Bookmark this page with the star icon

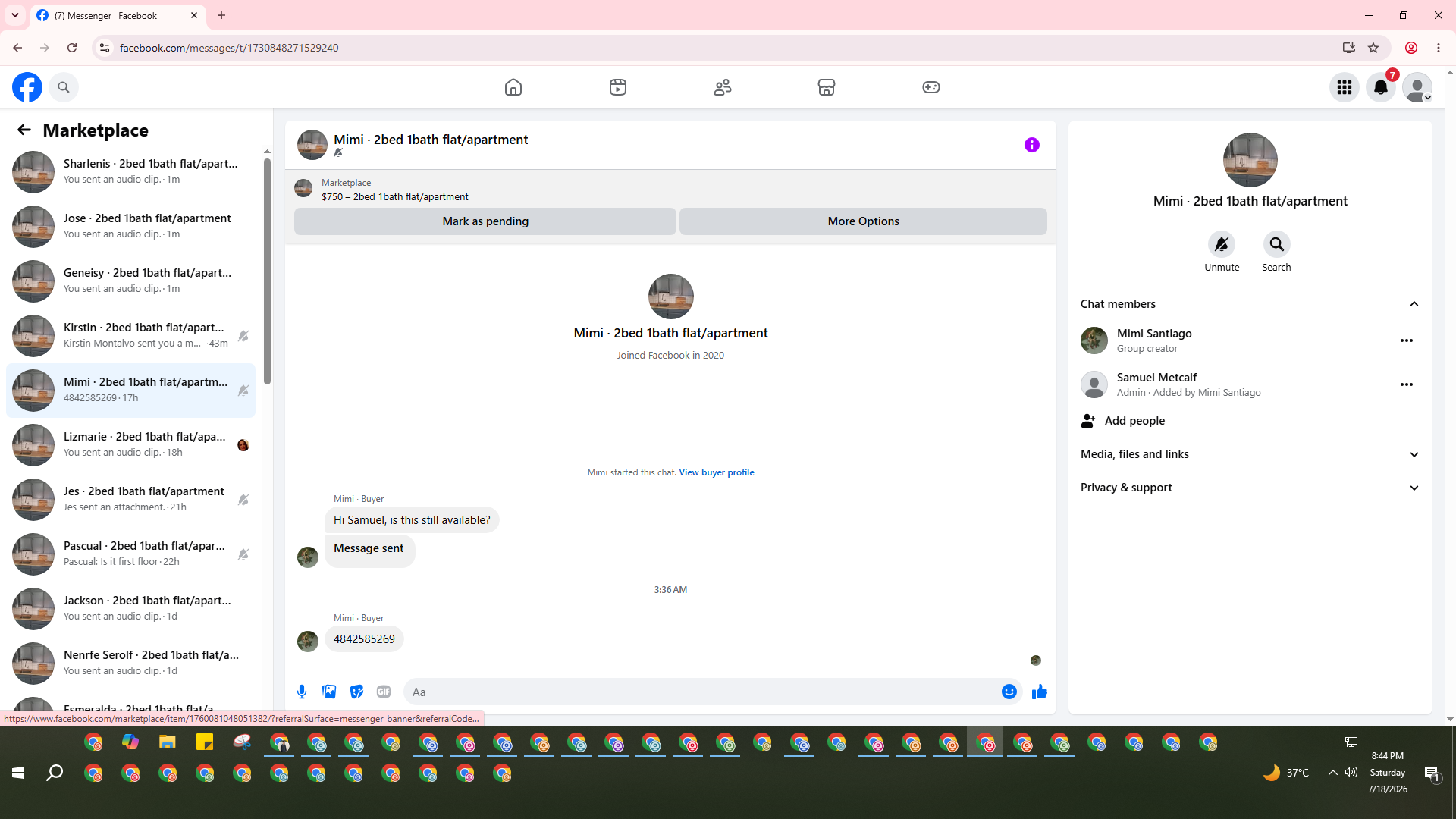pos(1373,48)
